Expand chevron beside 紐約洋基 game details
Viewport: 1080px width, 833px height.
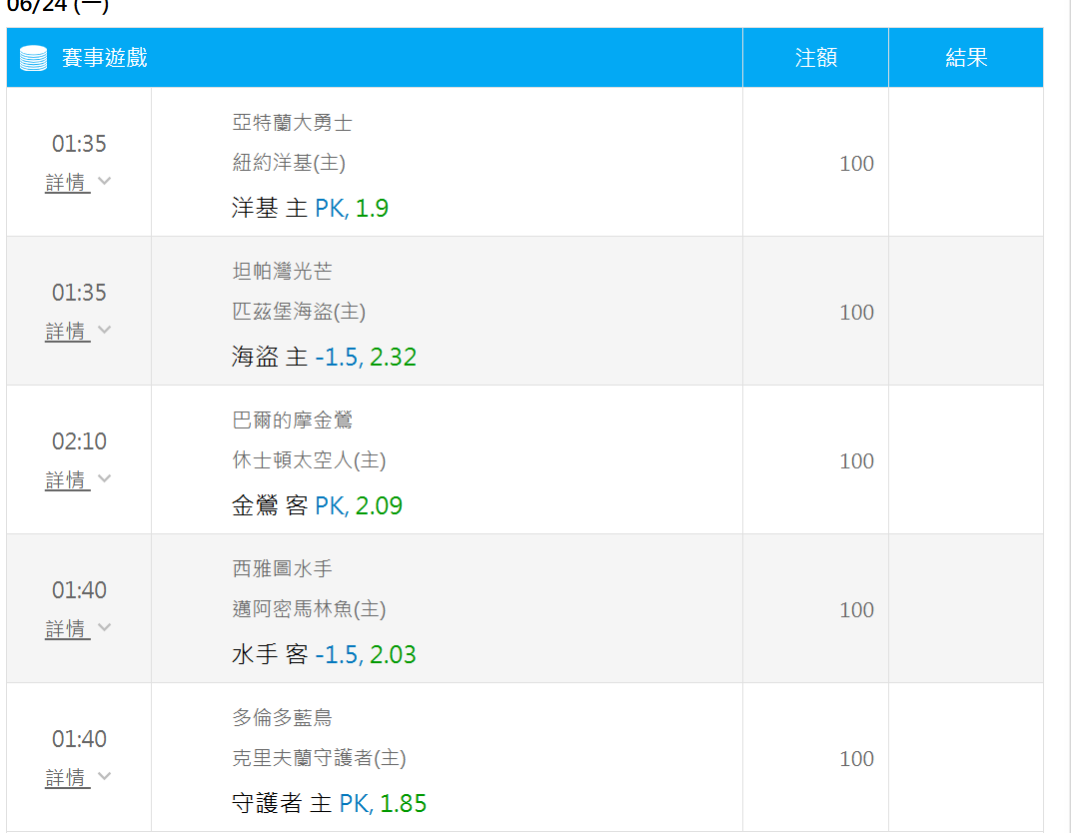[x=105, y=181]
